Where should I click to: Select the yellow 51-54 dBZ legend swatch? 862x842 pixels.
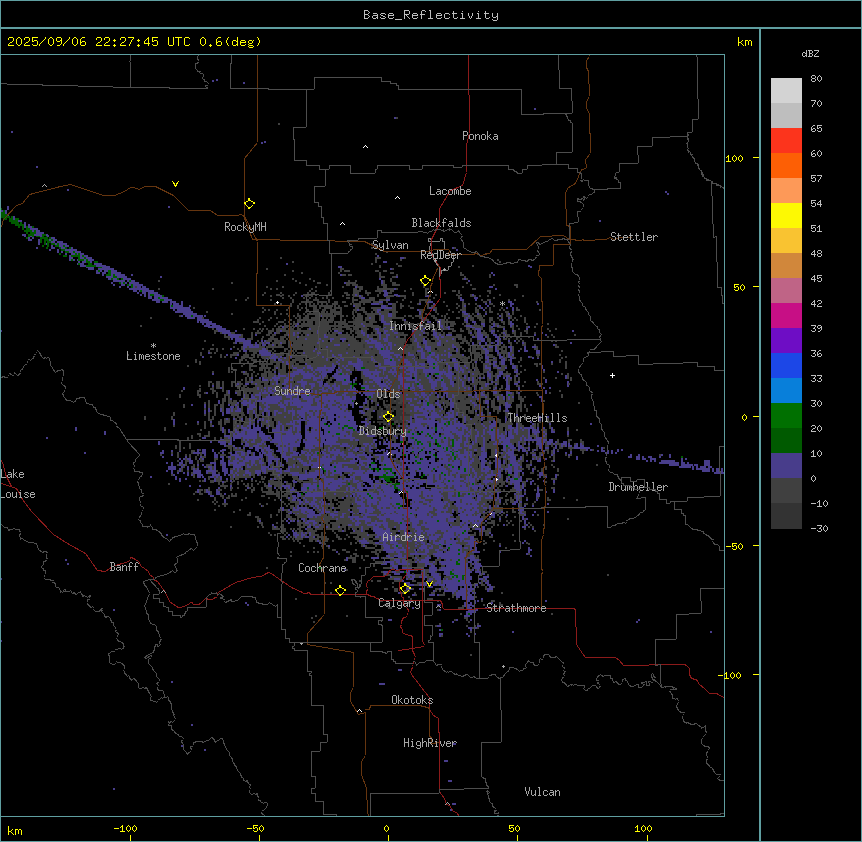point(786,215)
